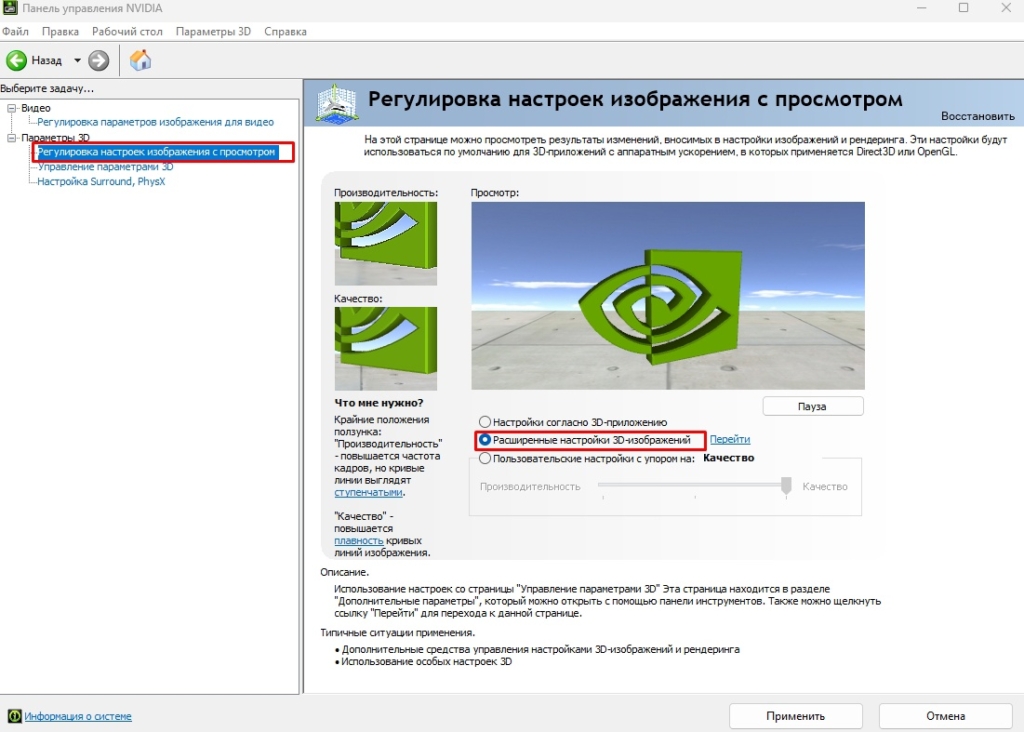The height and width of the screenshot is (732, 1024).
Task: Close the NVIDIA control panel window
Action: (x=1006, y=8)
